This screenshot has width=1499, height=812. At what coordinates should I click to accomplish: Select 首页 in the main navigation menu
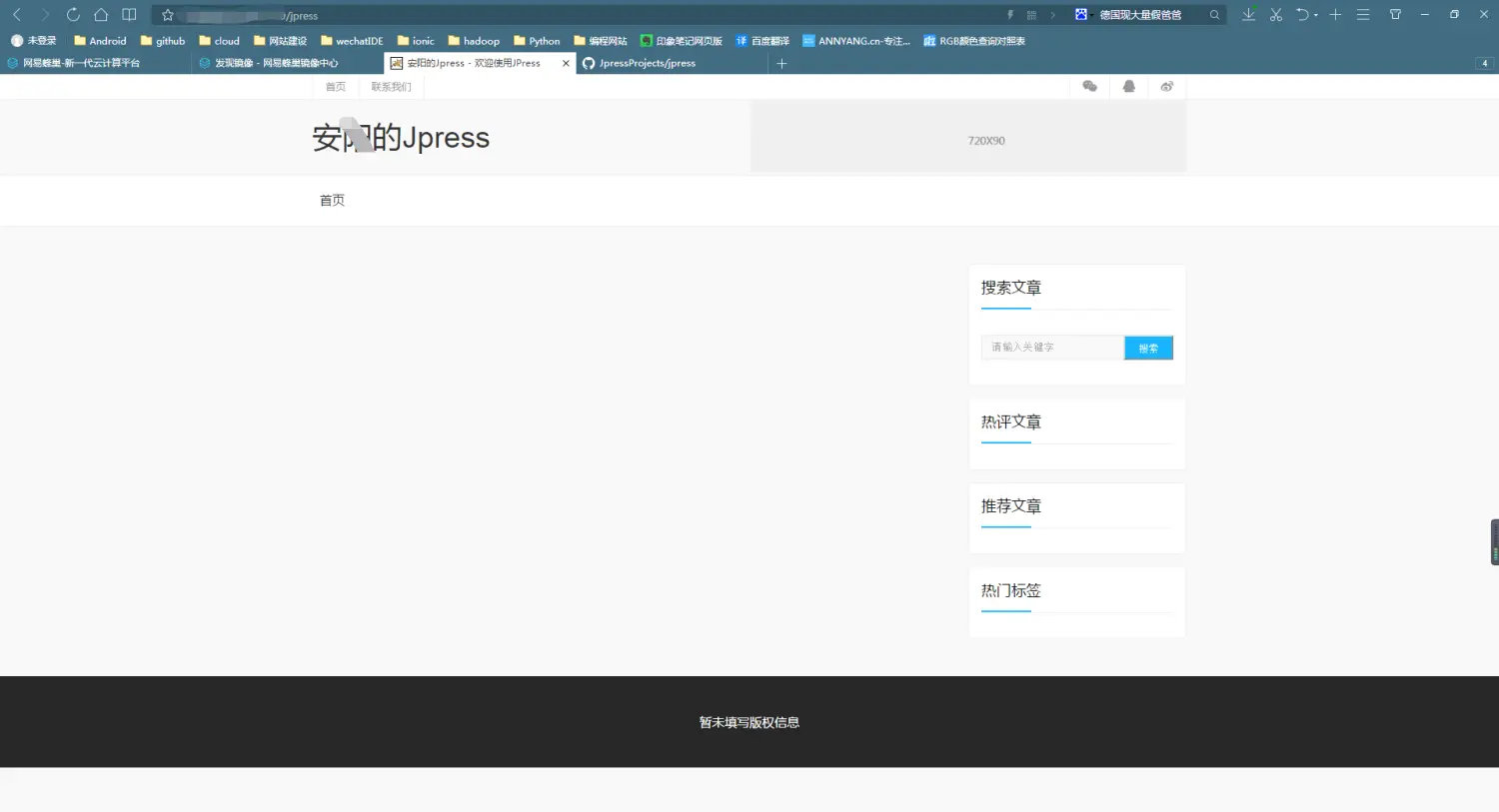pyautogui.click(x=332, y=201)
